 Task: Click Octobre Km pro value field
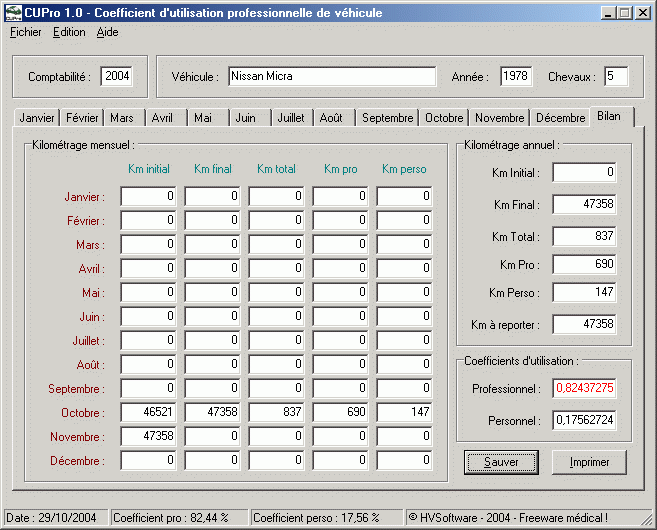pos(341,413)
